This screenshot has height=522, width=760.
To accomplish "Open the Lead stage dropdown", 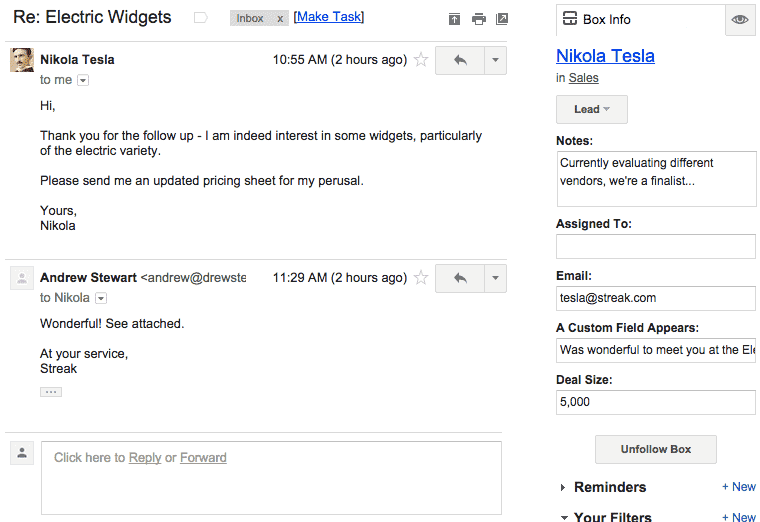I will [x=591, y=109].
